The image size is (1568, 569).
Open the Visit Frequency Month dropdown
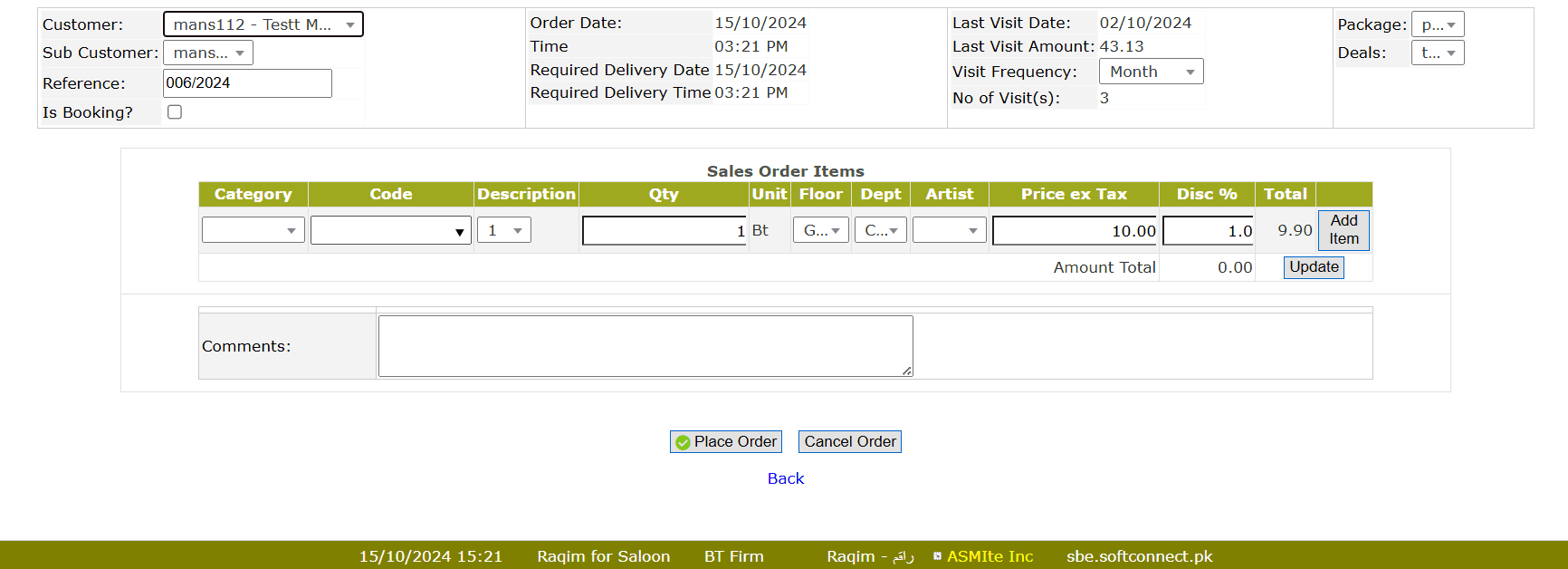click(1151, 72)
